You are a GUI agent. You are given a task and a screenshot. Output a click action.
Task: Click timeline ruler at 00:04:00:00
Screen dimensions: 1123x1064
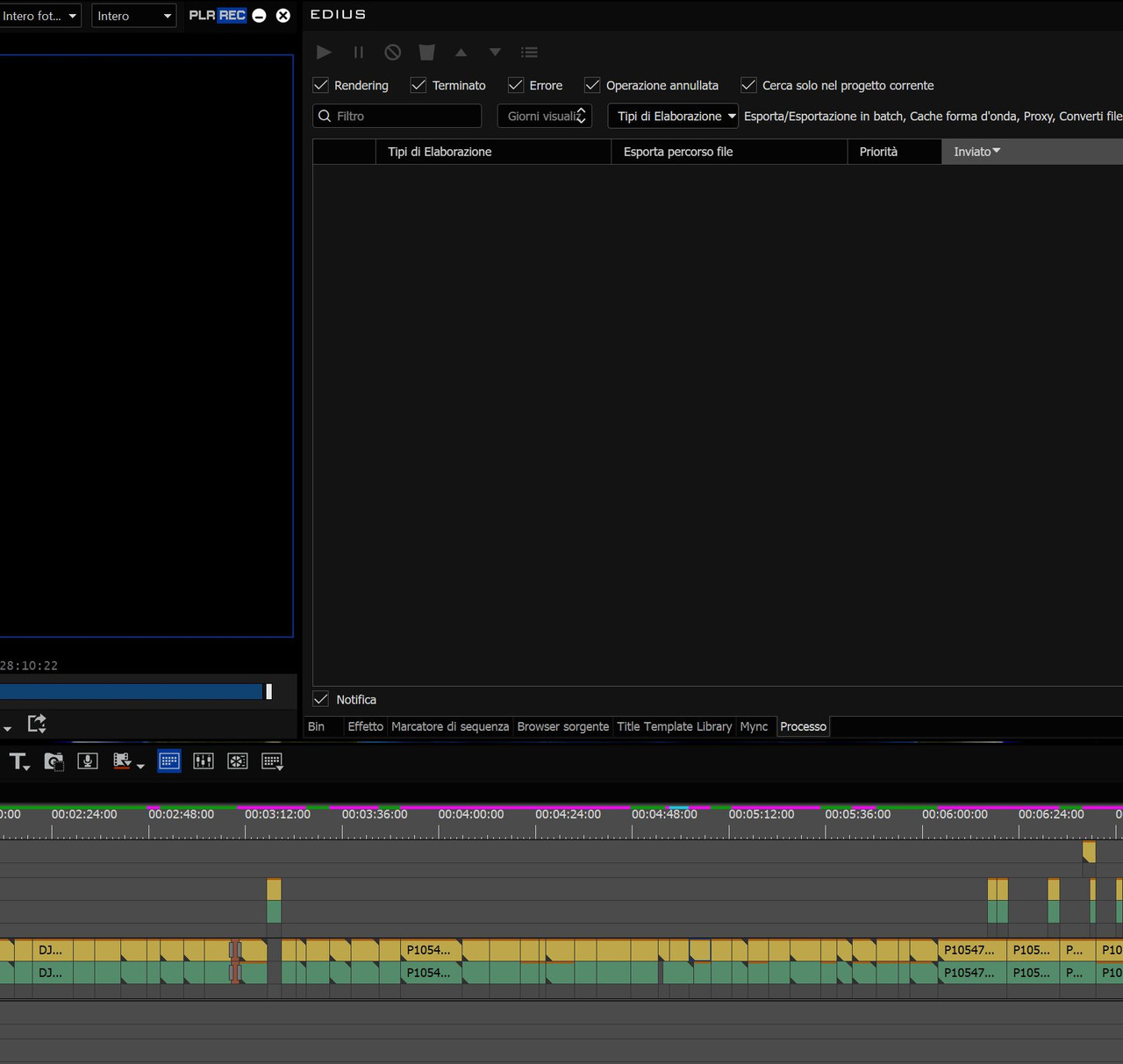[471, 814]
